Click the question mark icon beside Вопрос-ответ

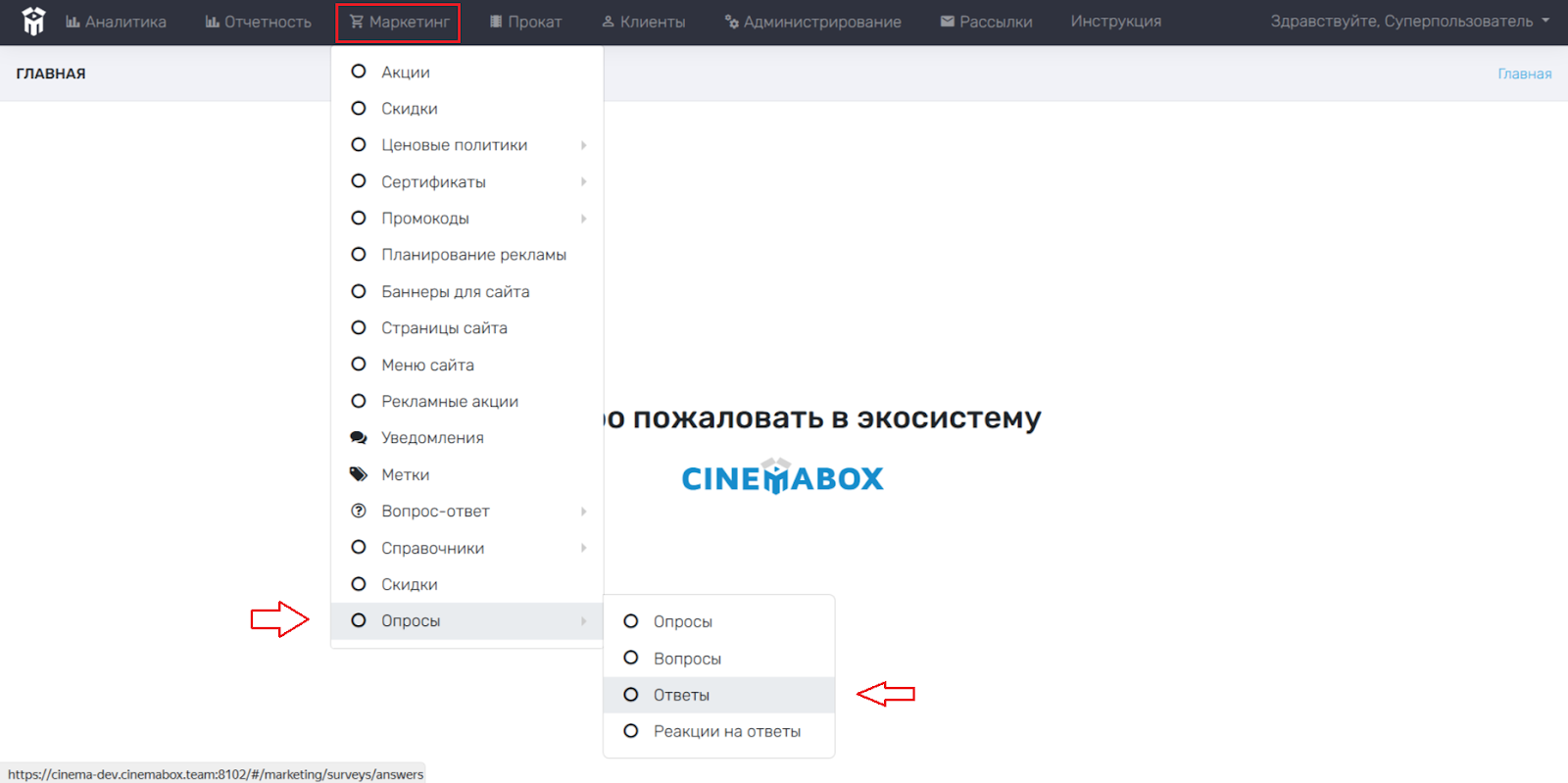pos(359,511)
